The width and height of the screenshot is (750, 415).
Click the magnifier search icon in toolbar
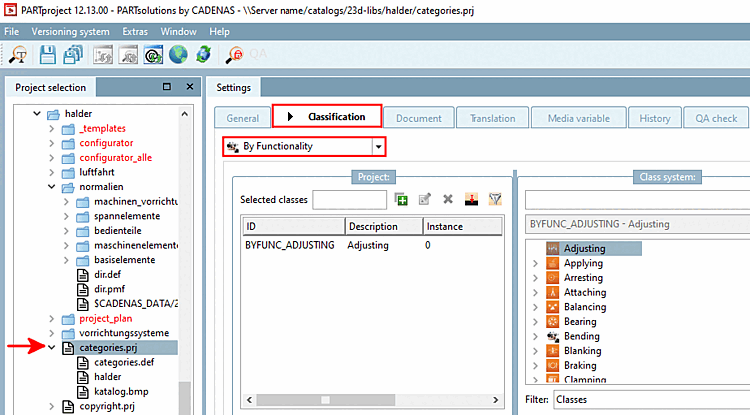point(18,55)
